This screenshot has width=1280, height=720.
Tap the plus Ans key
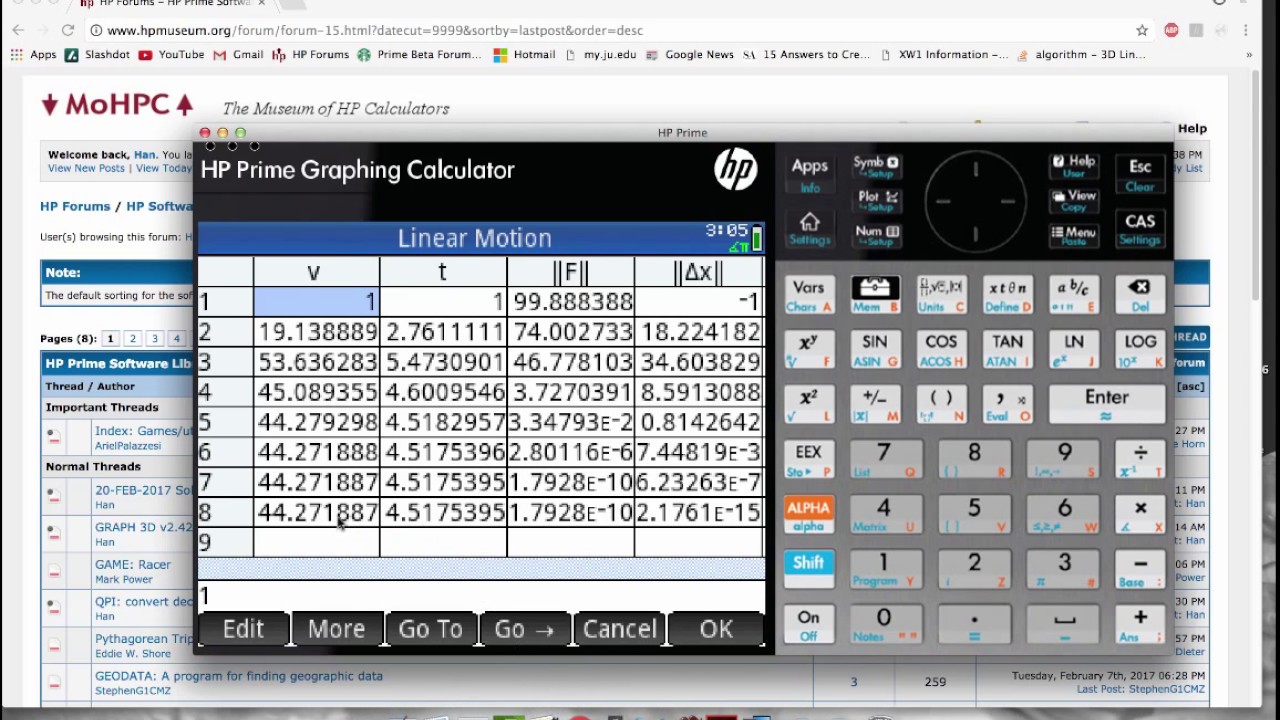coord(1140,625)
